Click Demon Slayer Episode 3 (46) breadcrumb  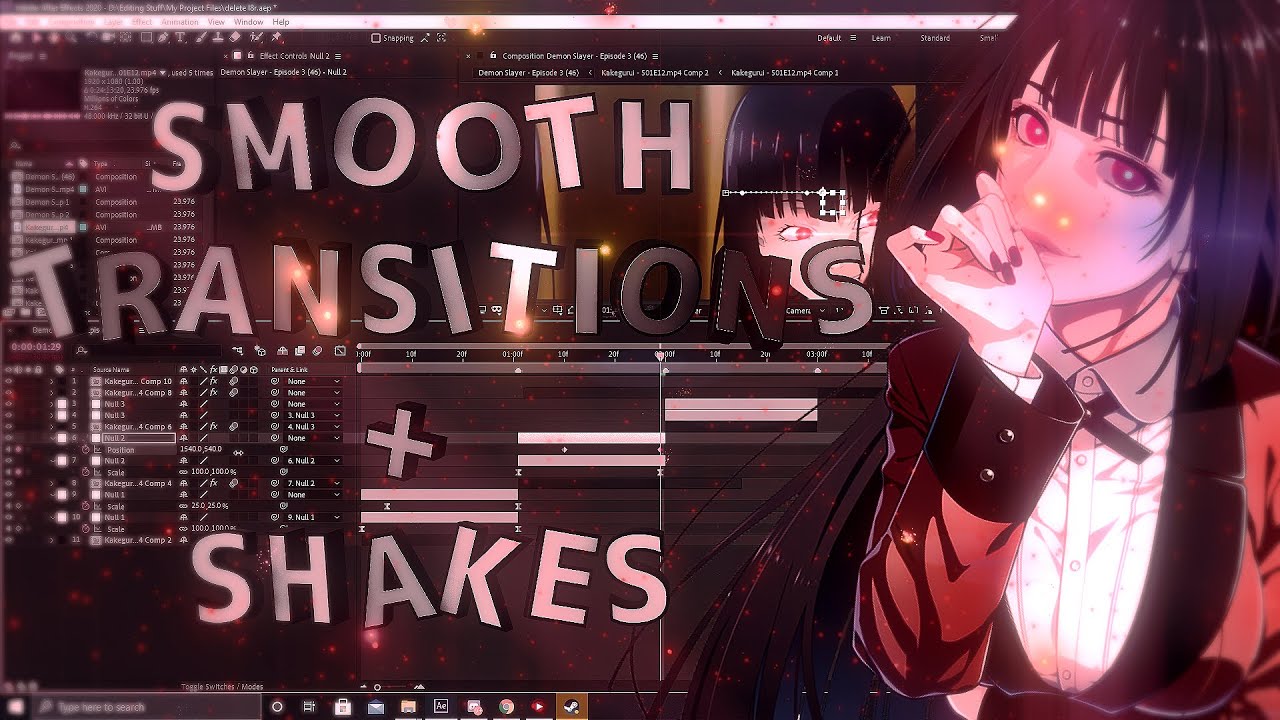[x=528, y=73]
